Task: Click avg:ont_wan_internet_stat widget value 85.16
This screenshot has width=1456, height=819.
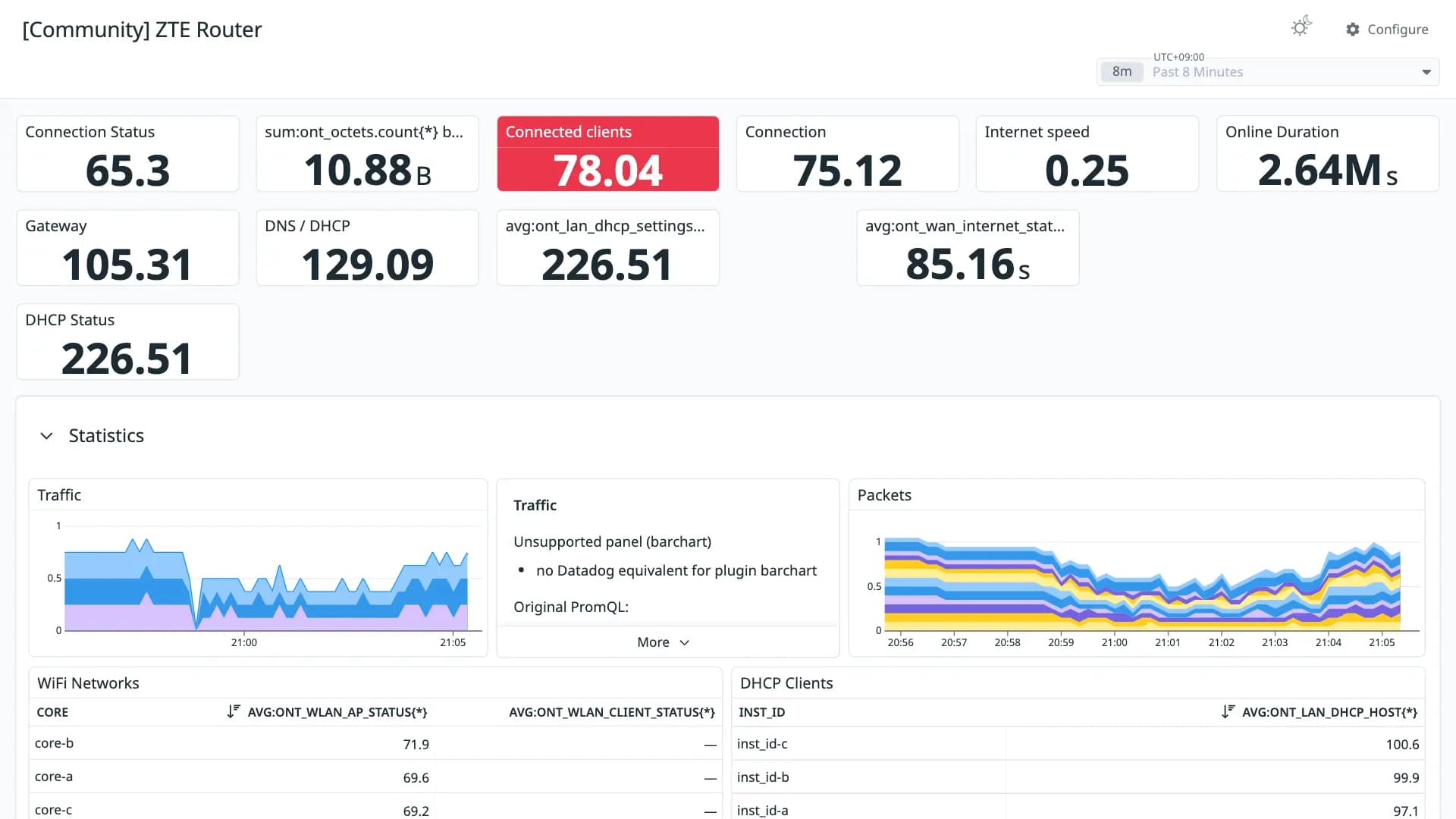Action: point(968,265)
